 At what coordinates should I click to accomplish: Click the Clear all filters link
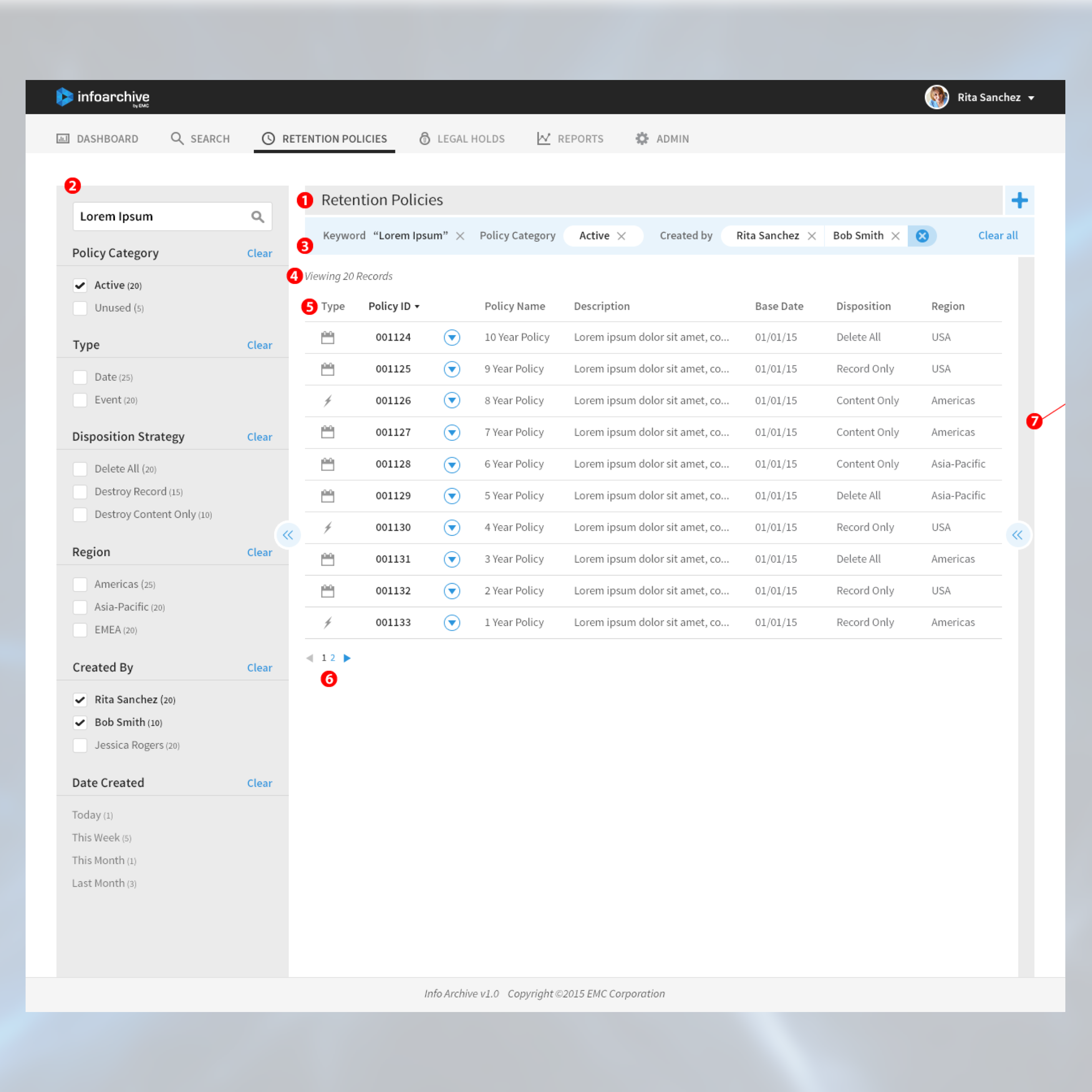click(x=998, y=236)
